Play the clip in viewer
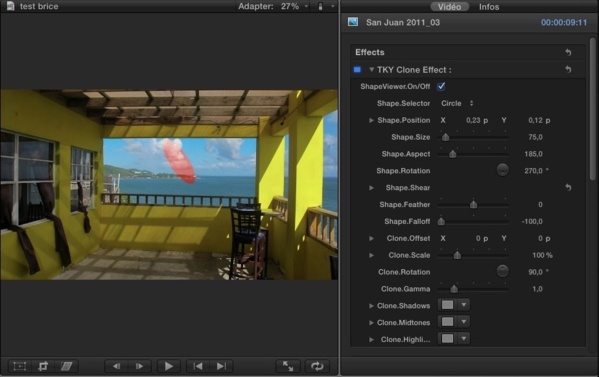This screenshot has width=599, height=377. point(168,366)
